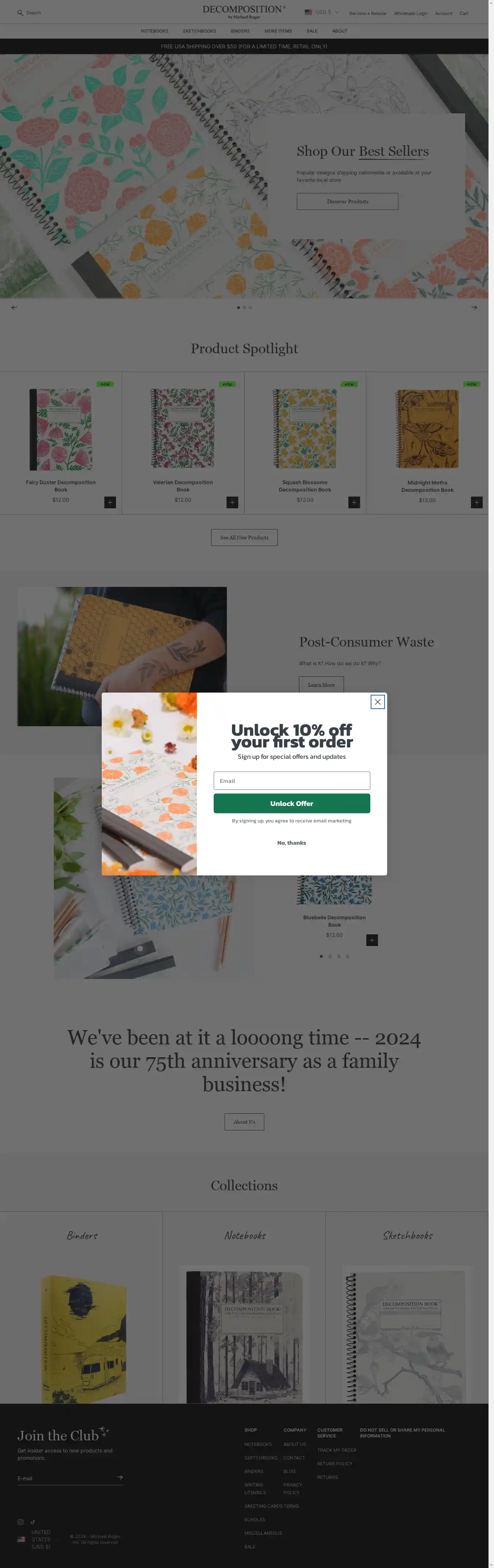
Task: Select the third hero carousel dot
Action: [250, 308]
